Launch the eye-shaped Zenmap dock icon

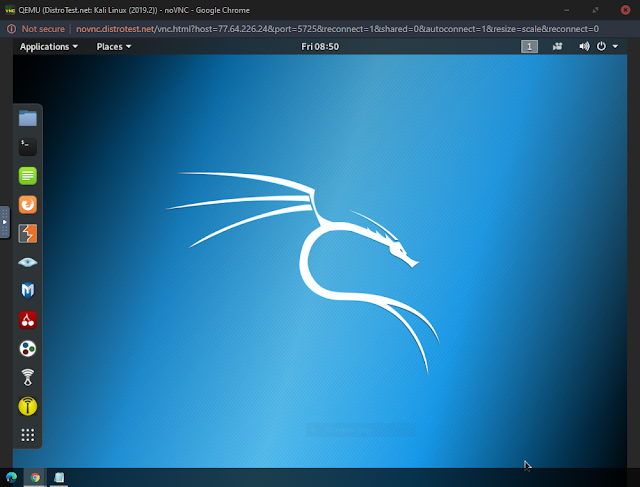28,262
